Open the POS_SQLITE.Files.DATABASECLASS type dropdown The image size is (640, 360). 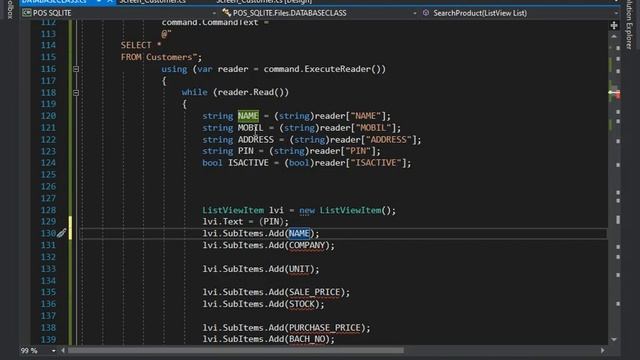tap(320, 13)
